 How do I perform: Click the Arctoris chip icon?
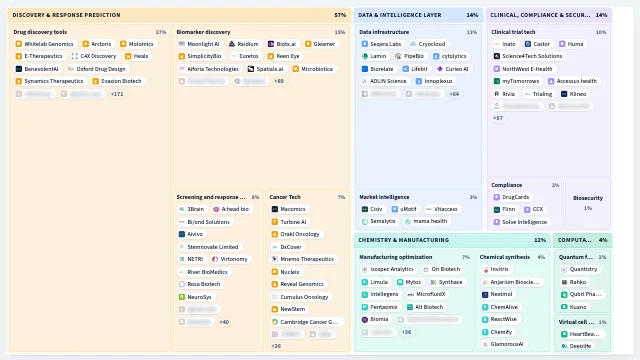coord(86,44)
